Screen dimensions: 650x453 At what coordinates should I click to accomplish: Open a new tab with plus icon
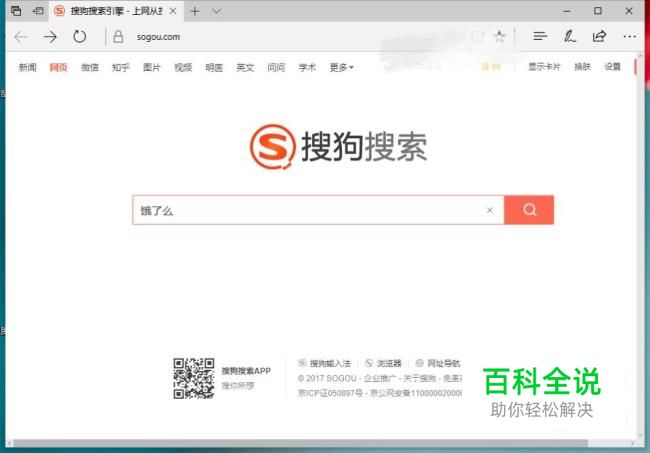pos(194,11)
